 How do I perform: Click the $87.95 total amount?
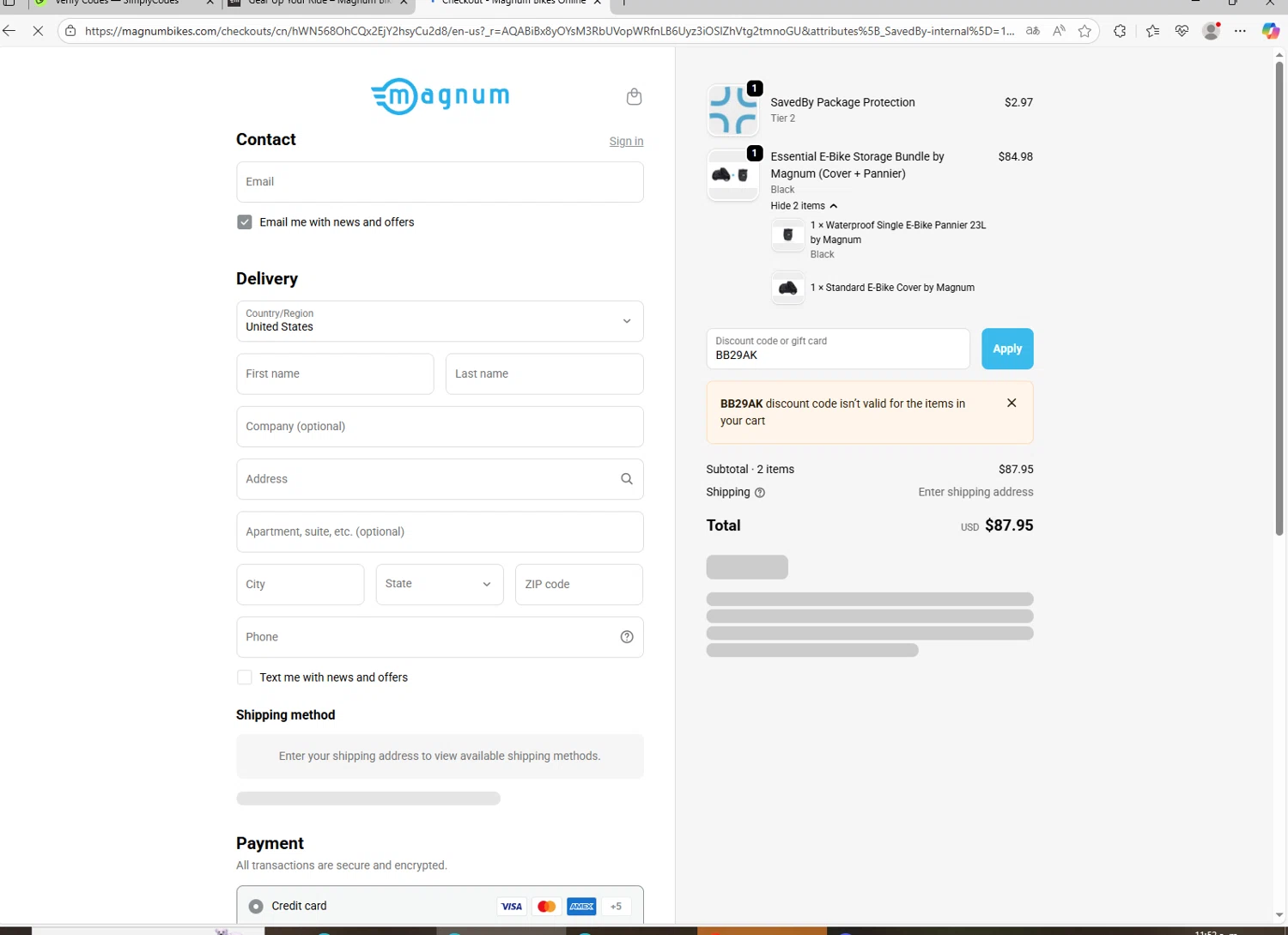tap(1009, 525)
